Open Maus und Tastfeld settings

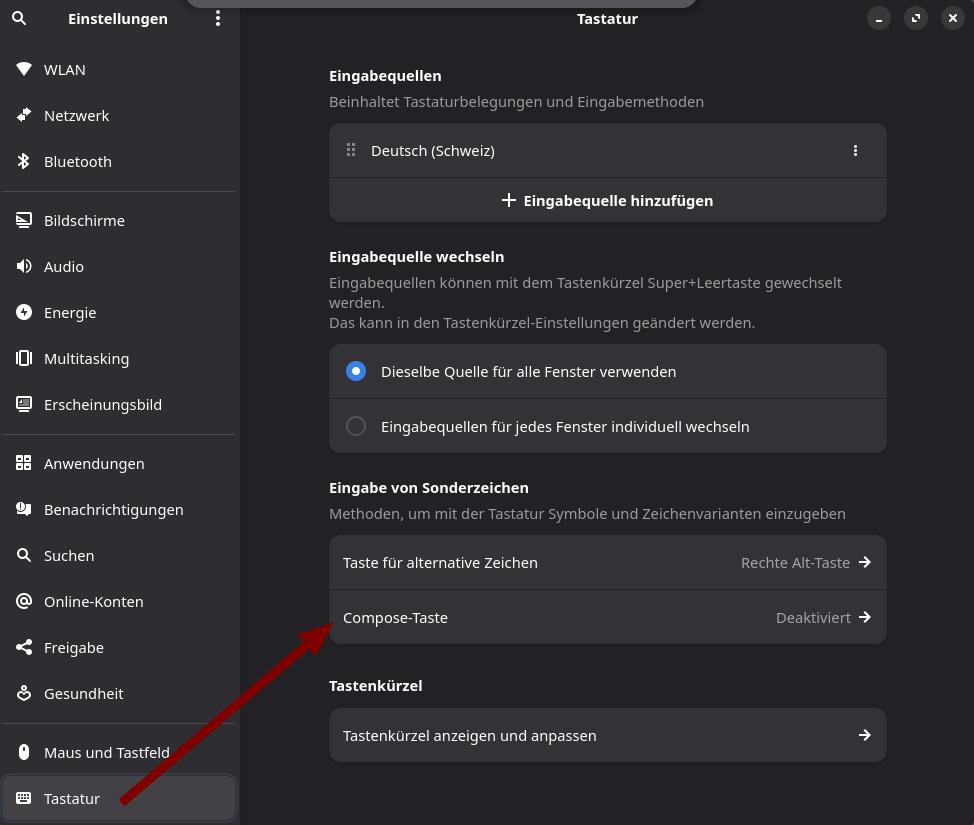106,752
